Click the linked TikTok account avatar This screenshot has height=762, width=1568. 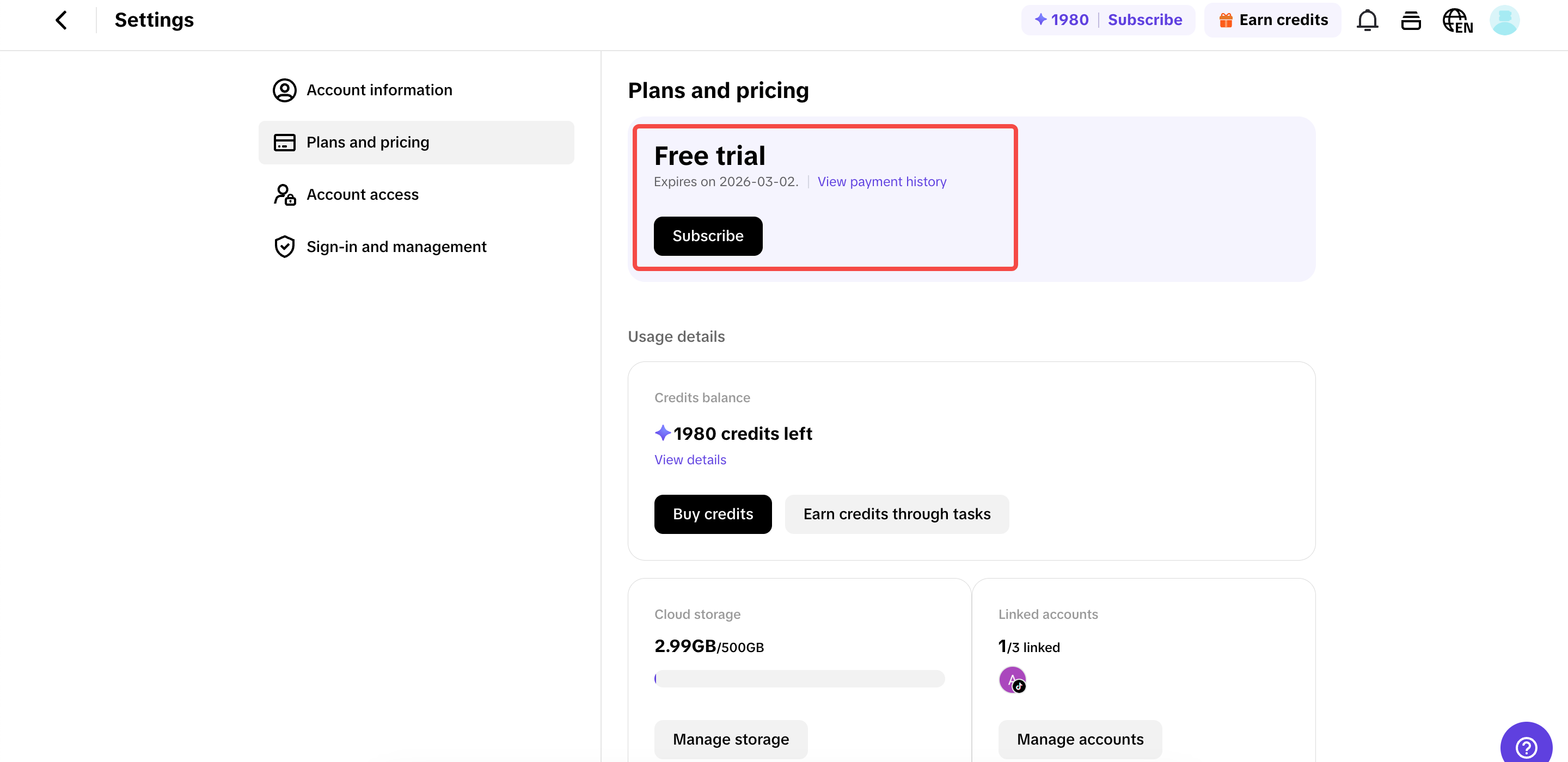coord(1012,679)
